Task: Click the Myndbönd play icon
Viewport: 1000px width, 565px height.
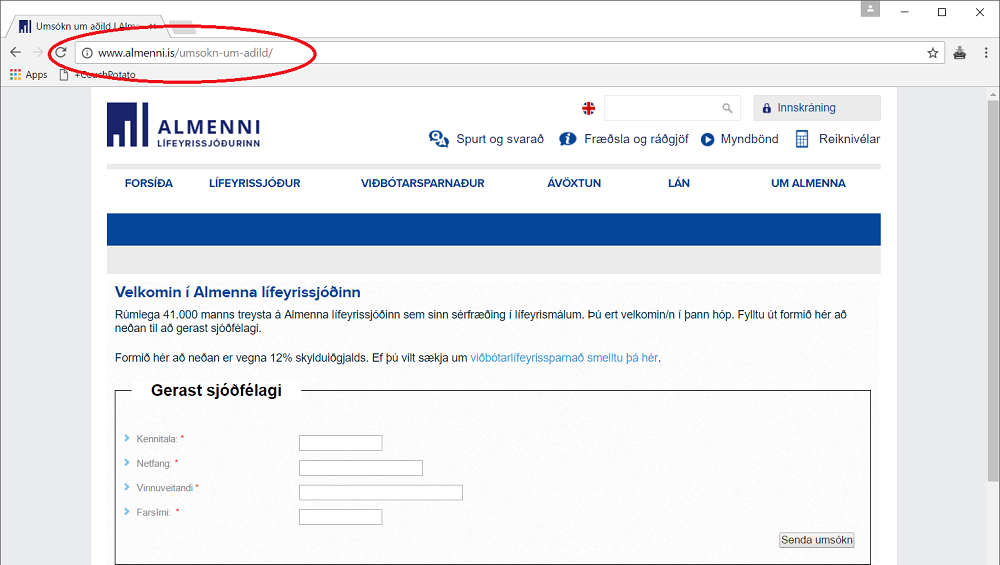Action: (708, 139)
